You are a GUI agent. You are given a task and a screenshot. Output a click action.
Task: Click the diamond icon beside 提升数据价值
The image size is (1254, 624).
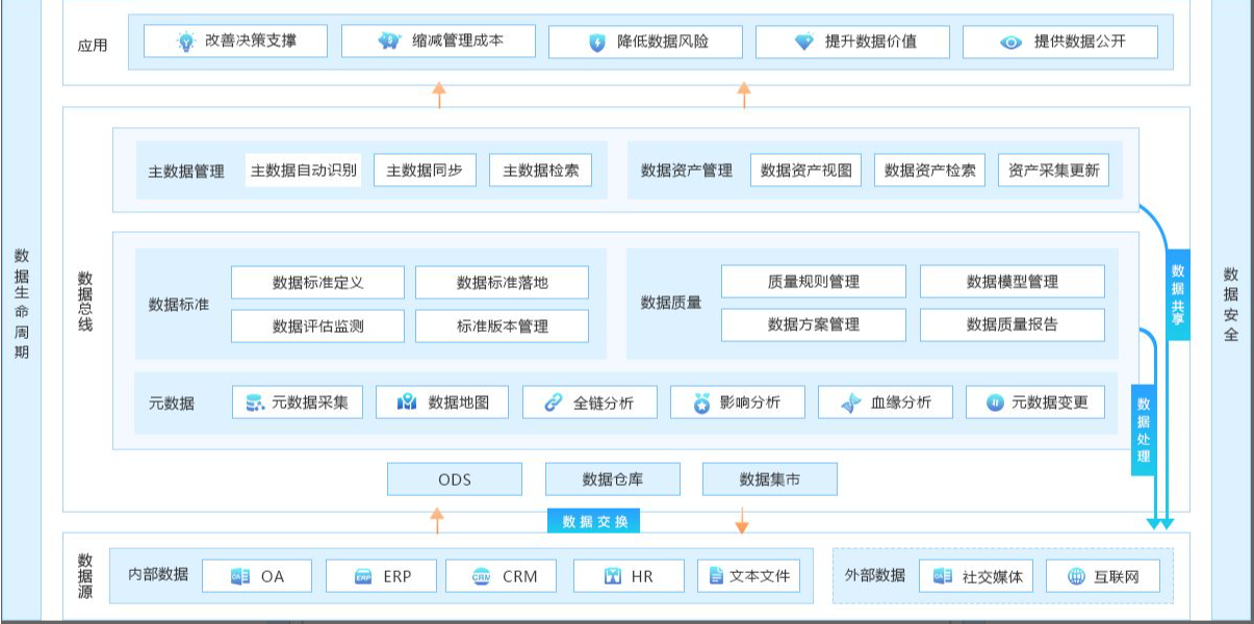pos(804,42)
